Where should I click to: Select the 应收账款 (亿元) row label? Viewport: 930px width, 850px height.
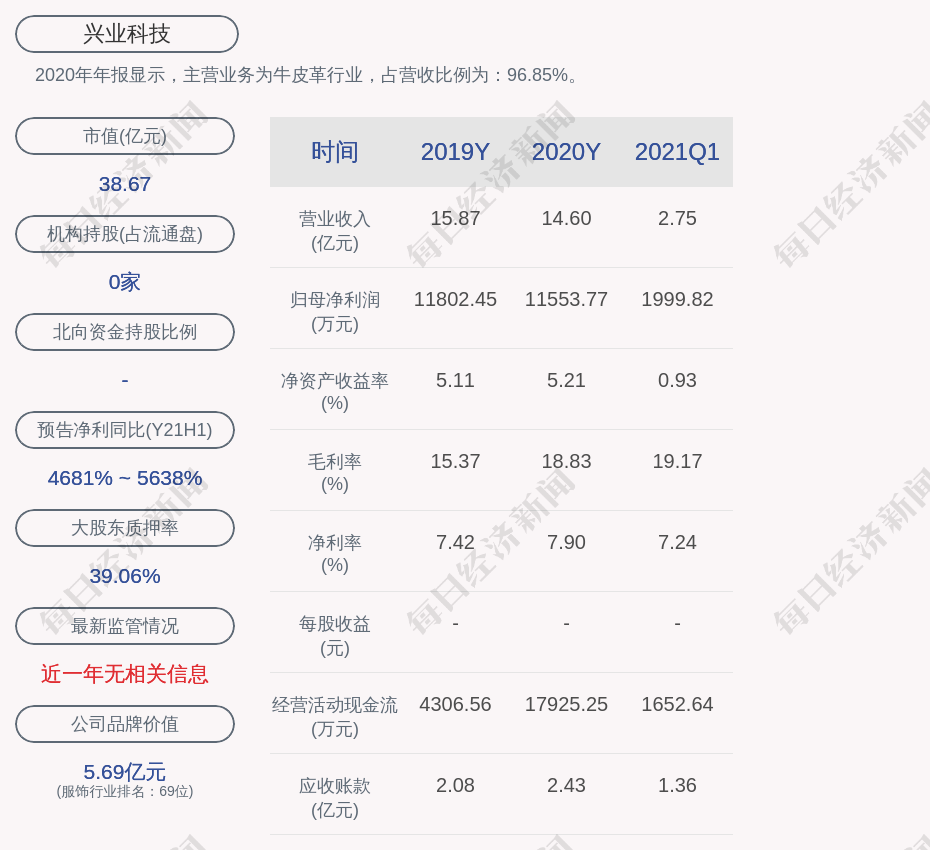tap(335, 797)
